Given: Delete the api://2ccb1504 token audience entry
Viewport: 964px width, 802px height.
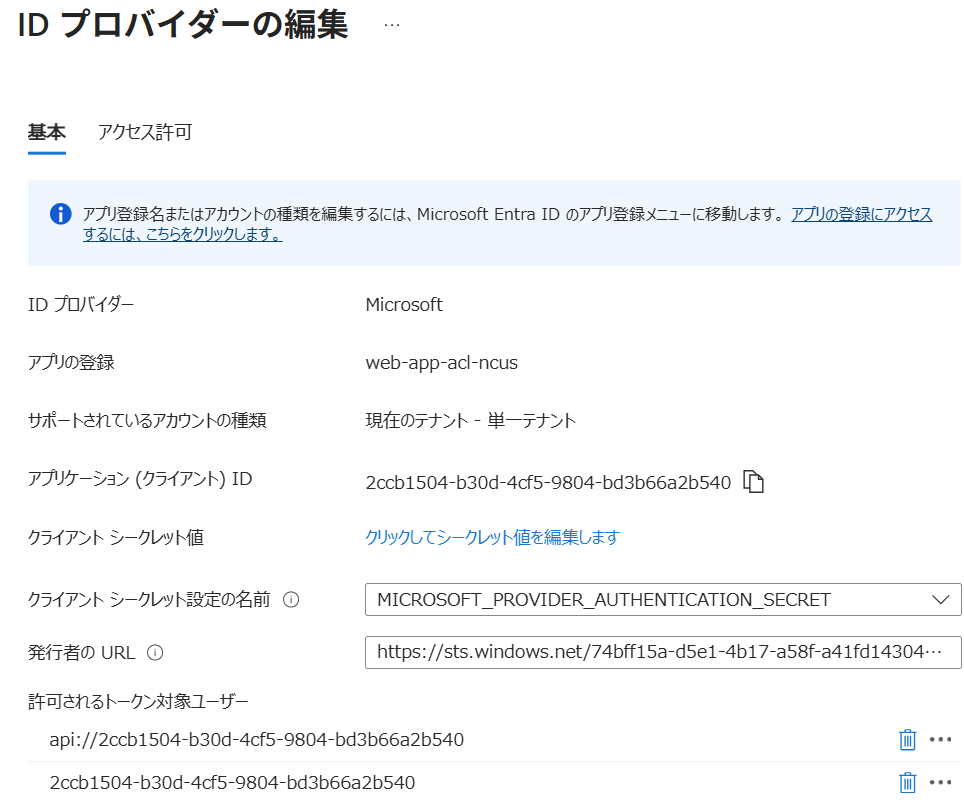Looking at the screenshot, I should pos(907,739).
